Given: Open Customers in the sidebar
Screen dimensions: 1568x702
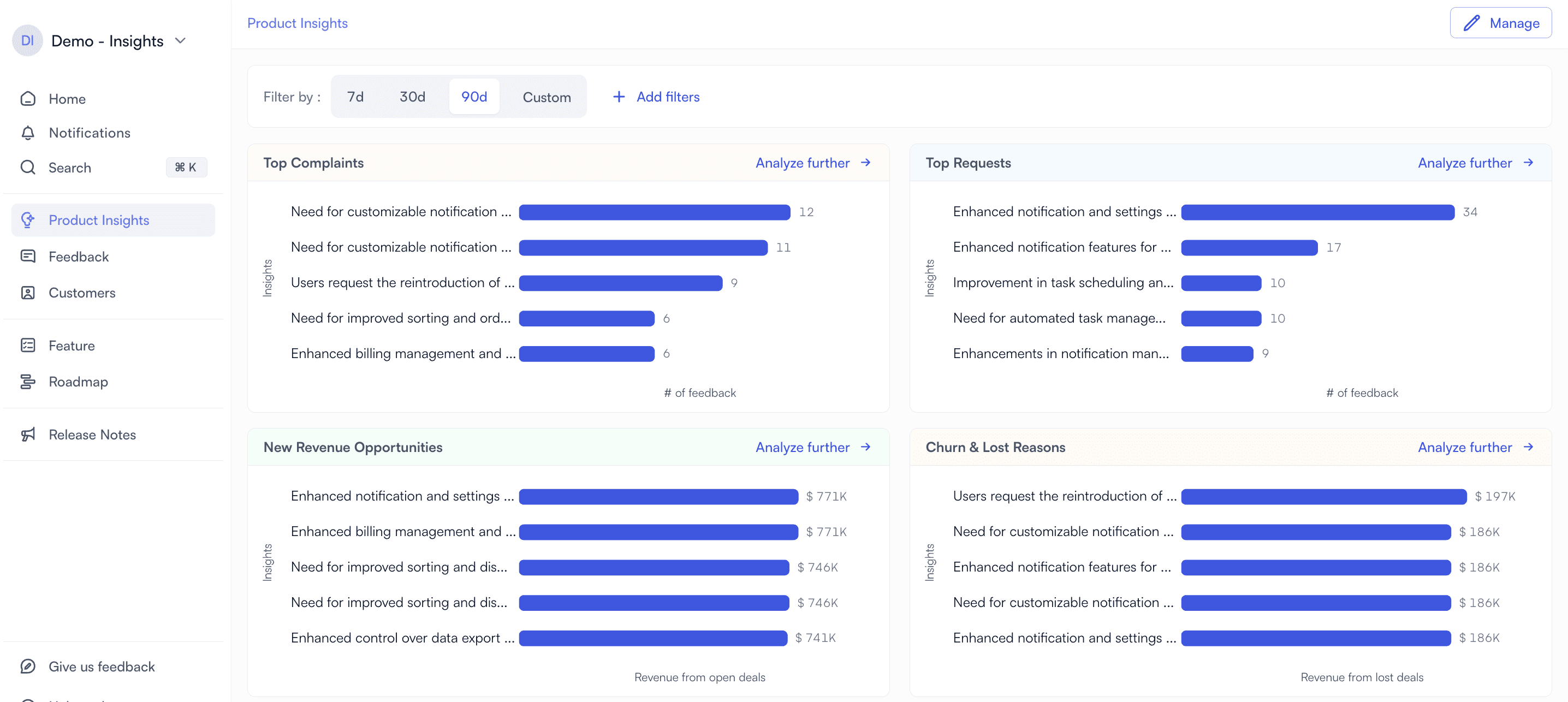Looking at the screenshot, I should click(x=112, y=293).
